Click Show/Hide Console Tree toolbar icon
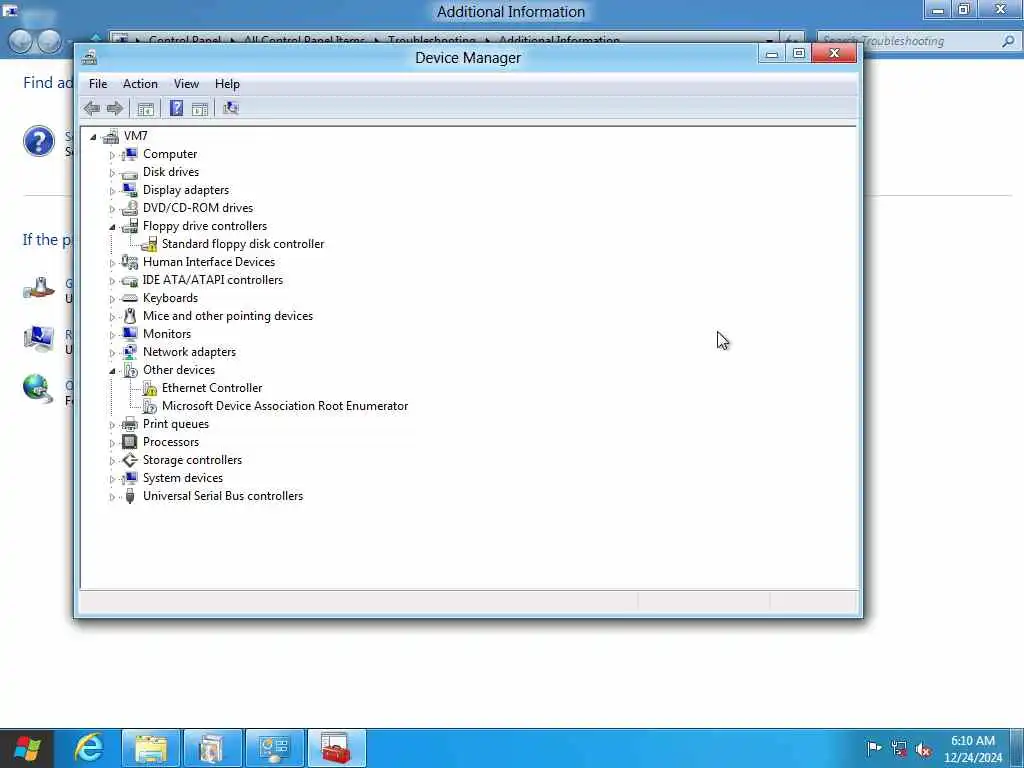 pos(146,108)
